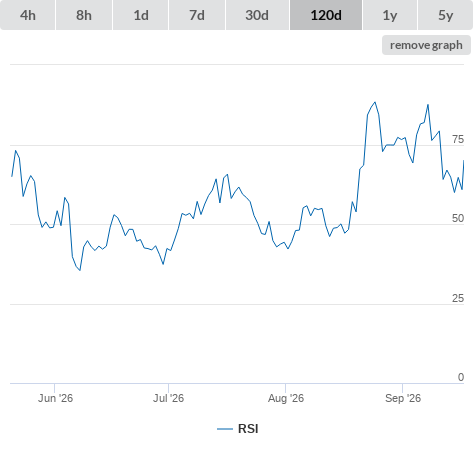Select the 8h range tab
The height and width of the screenshot is (455, 474).
point(84,15)
